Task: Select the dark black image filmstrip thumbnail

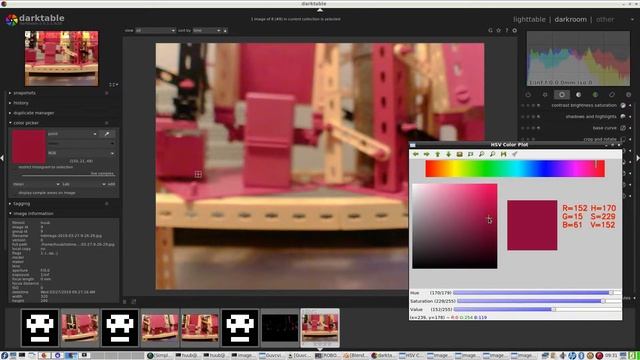Action: pyautogui.click(x=280, y=328)
